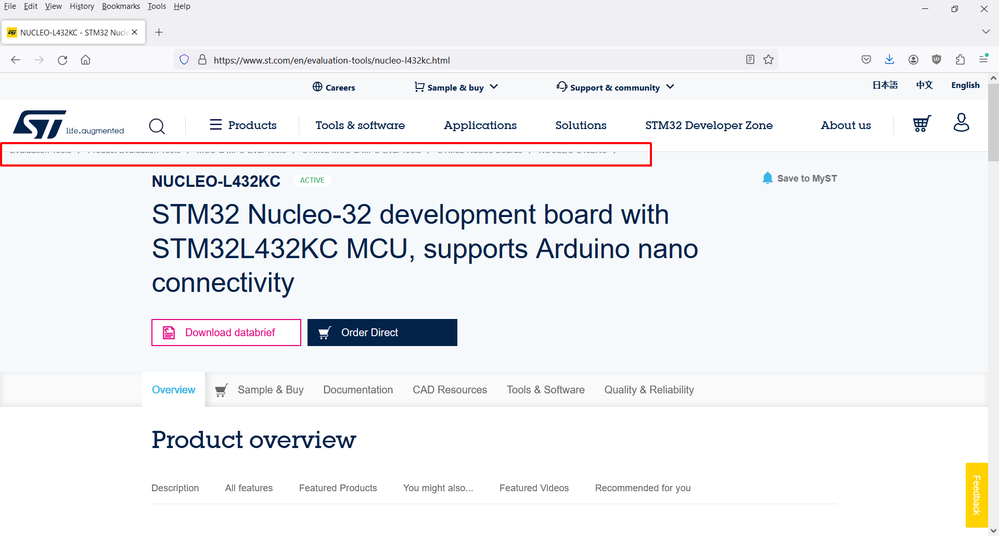This screenshot has width=999, height=536.
Task: Jump to Recommended for you section
Action: tap(643, 488)
